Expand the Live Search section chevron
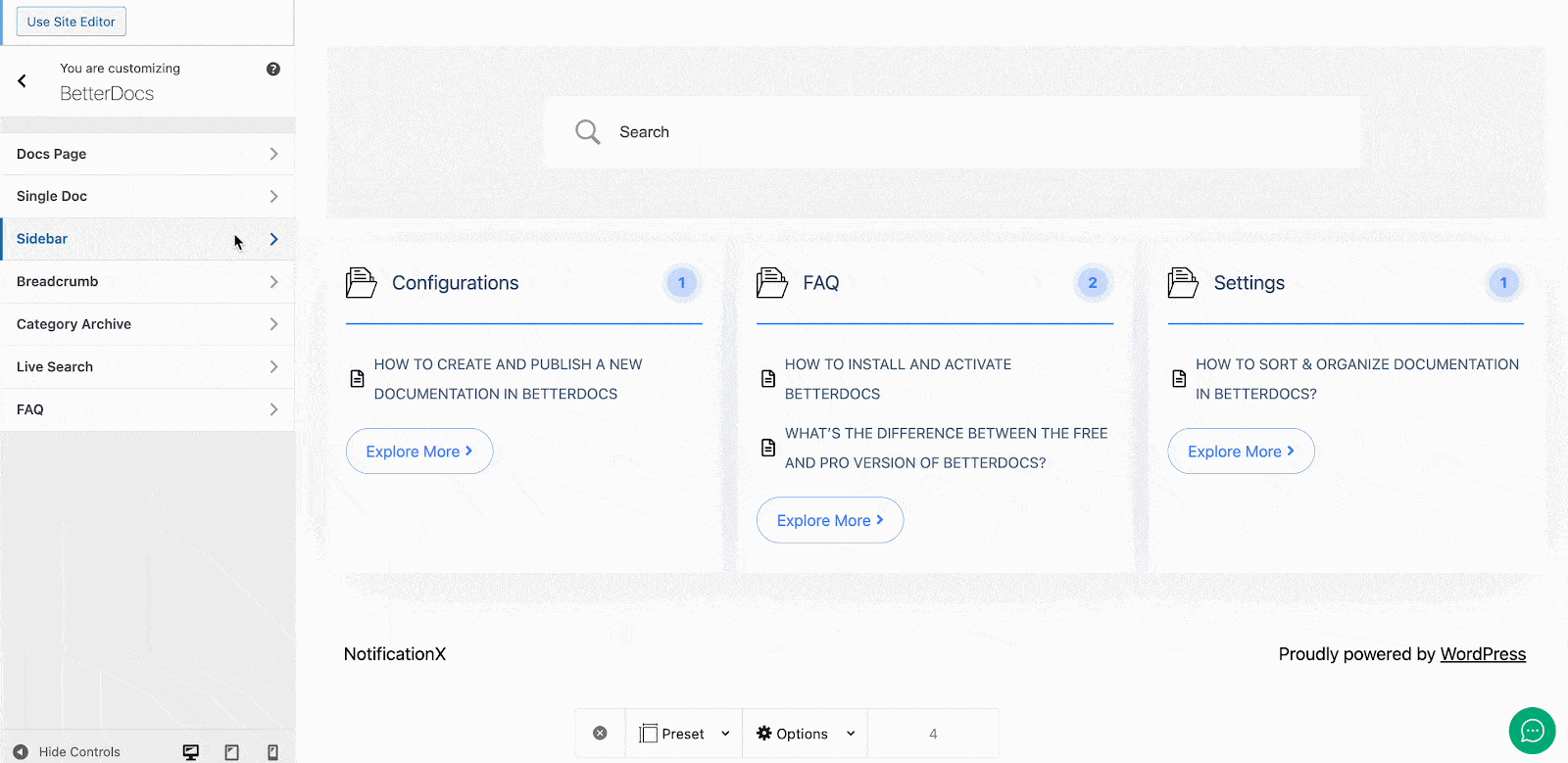The height and width of the screenshot is (763, 1568). coord(273,367)
